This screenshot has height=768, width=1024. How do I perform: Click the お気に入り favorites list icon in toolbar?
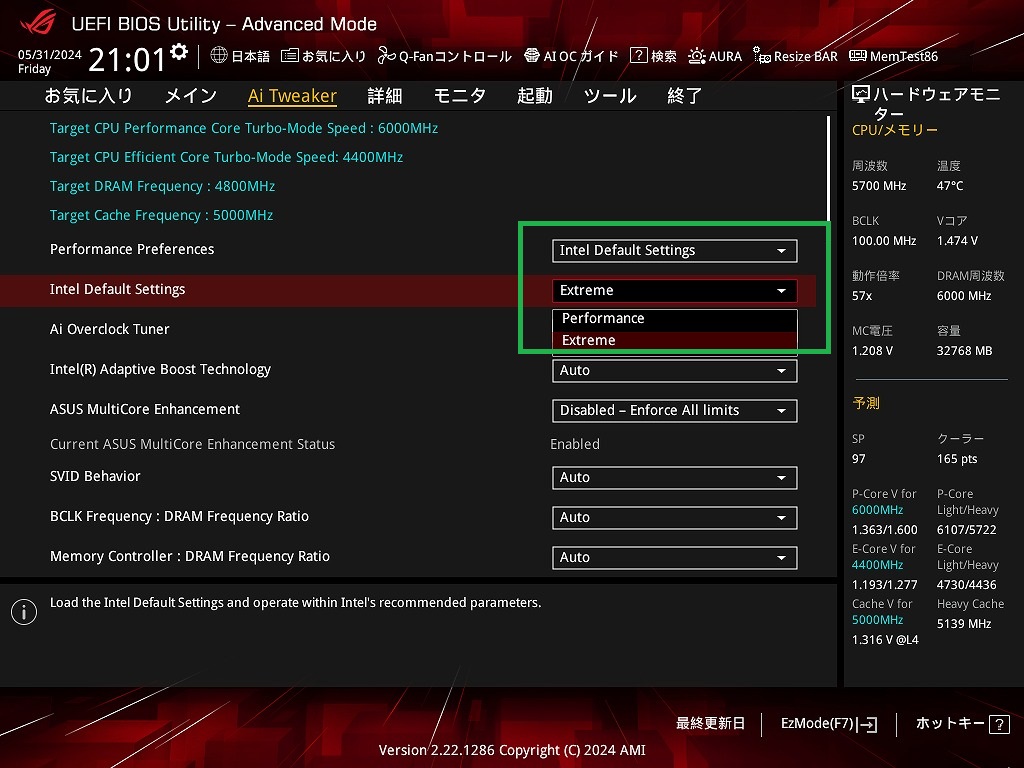click(x=289, y=56)
